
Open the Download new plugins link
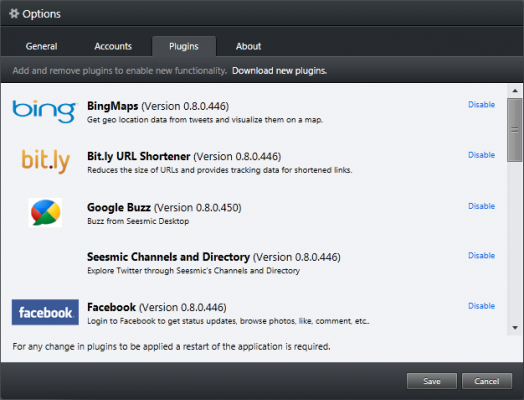point(279,71)
